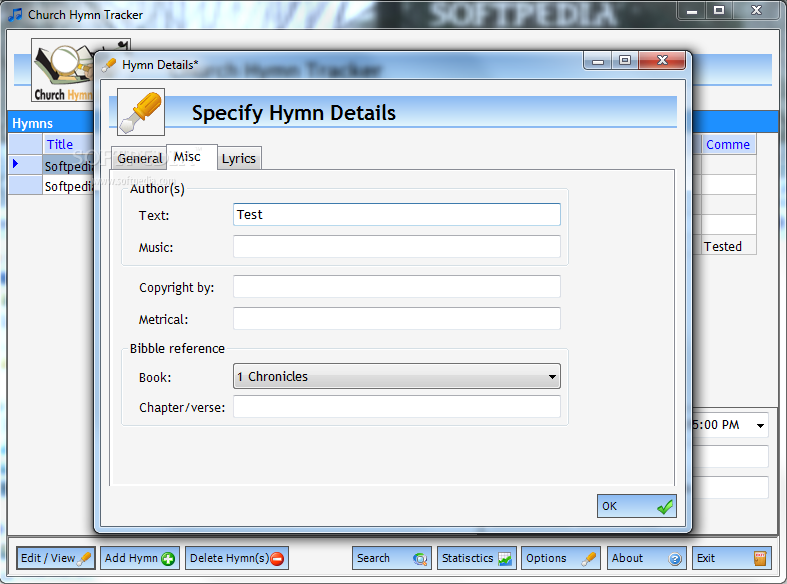787x584 pixels.
Task: Click the Copyright by field
Action: [x=397, y=286]
